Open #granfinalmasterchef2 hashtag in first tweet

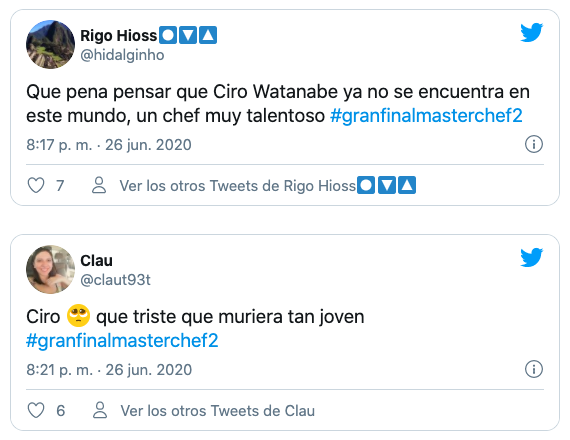click(x=426, y=116)
